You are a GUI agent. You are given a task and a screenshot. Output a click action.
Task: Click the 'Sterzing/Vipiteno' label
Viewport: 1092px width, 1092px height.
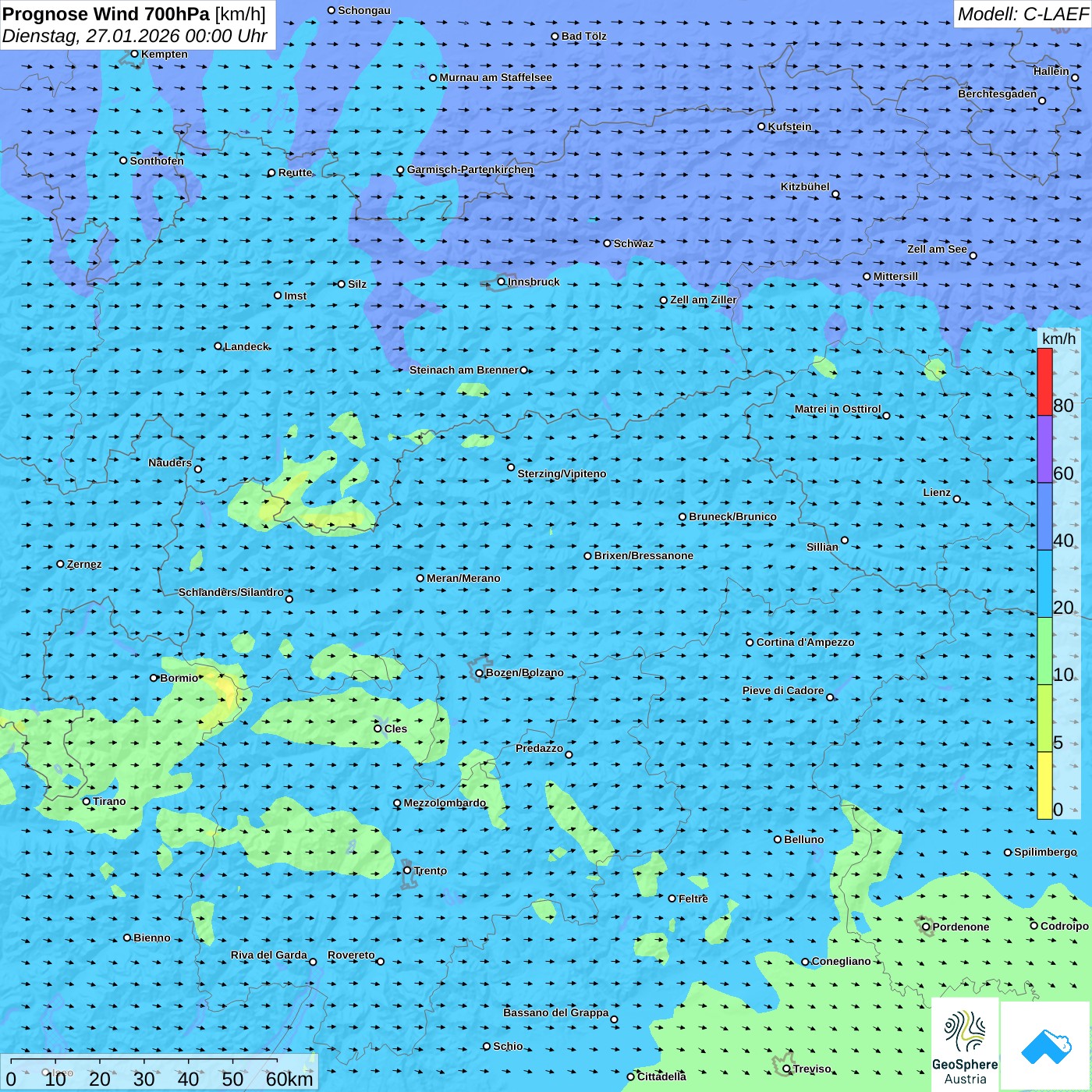click(x=562, y=473)
